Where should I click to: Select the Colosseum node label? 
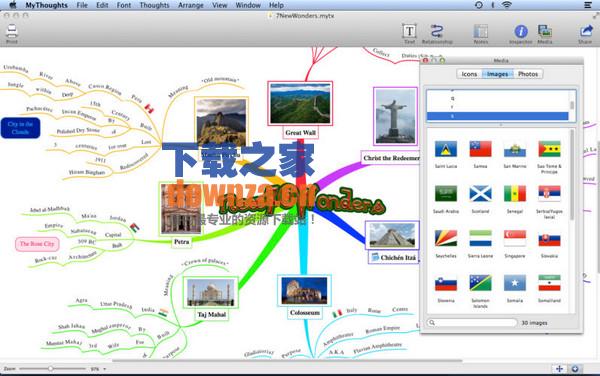[x=305, y=313]
